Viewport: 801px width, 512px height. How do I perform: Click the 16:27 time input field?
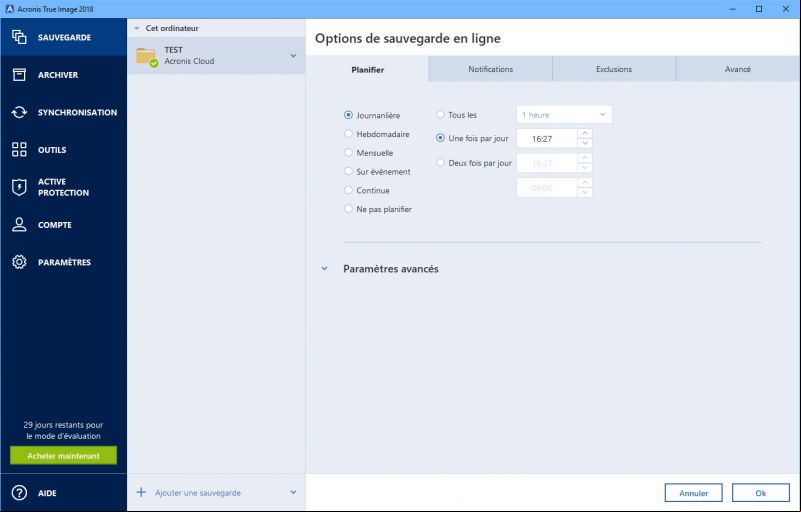pos(547,138)
